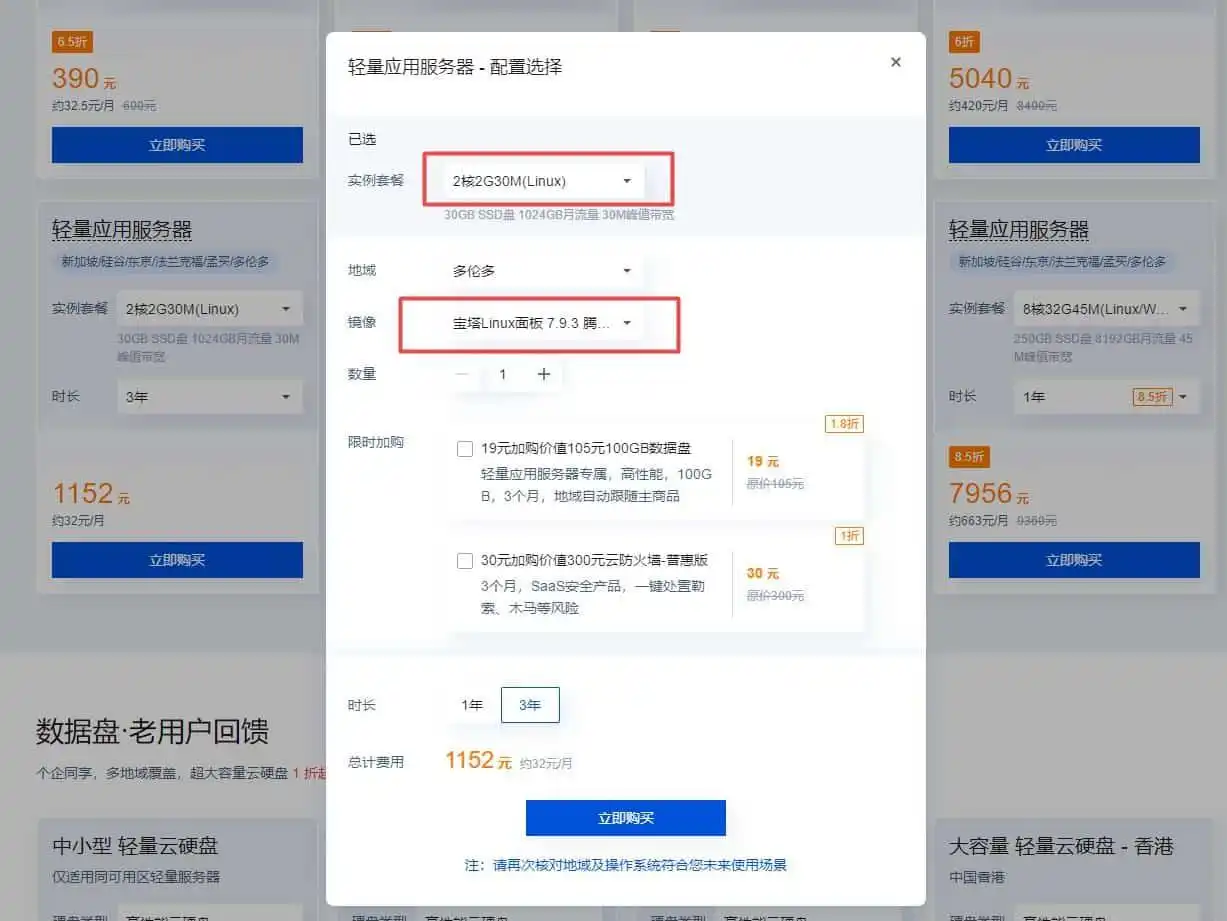Screen dimensions: 1227x921
Task: Click 立即购买 under the 390元 plan
Action: tap(177, 145)
